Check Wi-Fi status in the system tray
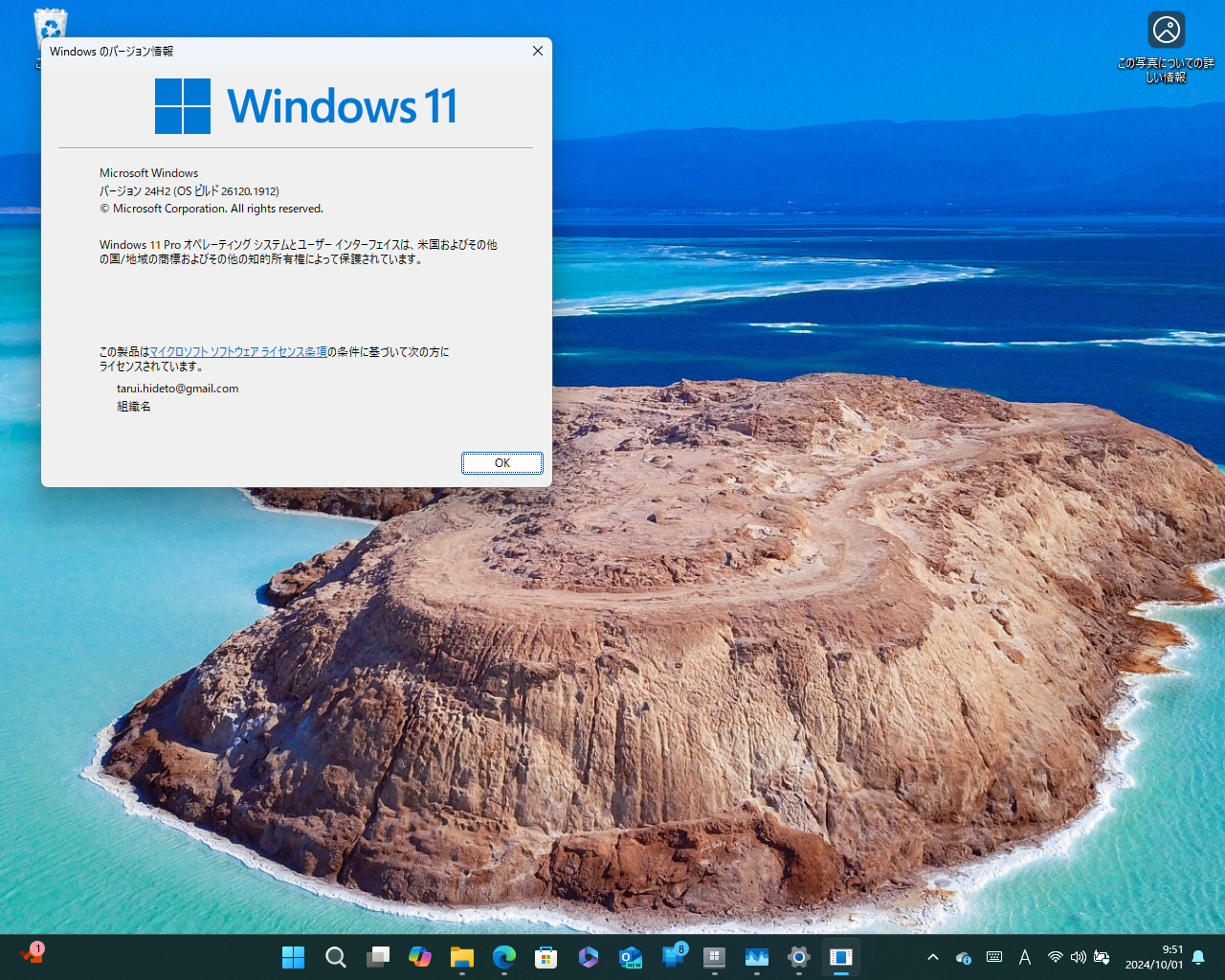Image resolution: width=1225 pixels, height=980 pixels. point(1055,957)
